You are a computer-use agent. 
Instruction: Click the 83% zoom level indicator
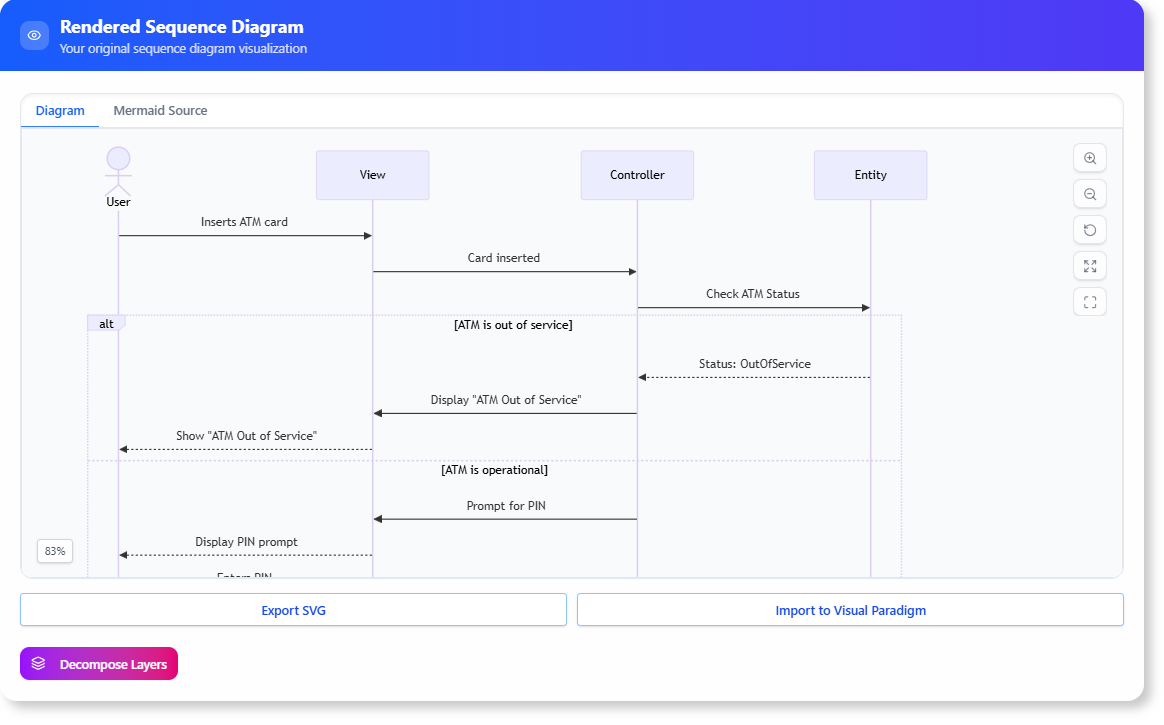pos(55,551)
